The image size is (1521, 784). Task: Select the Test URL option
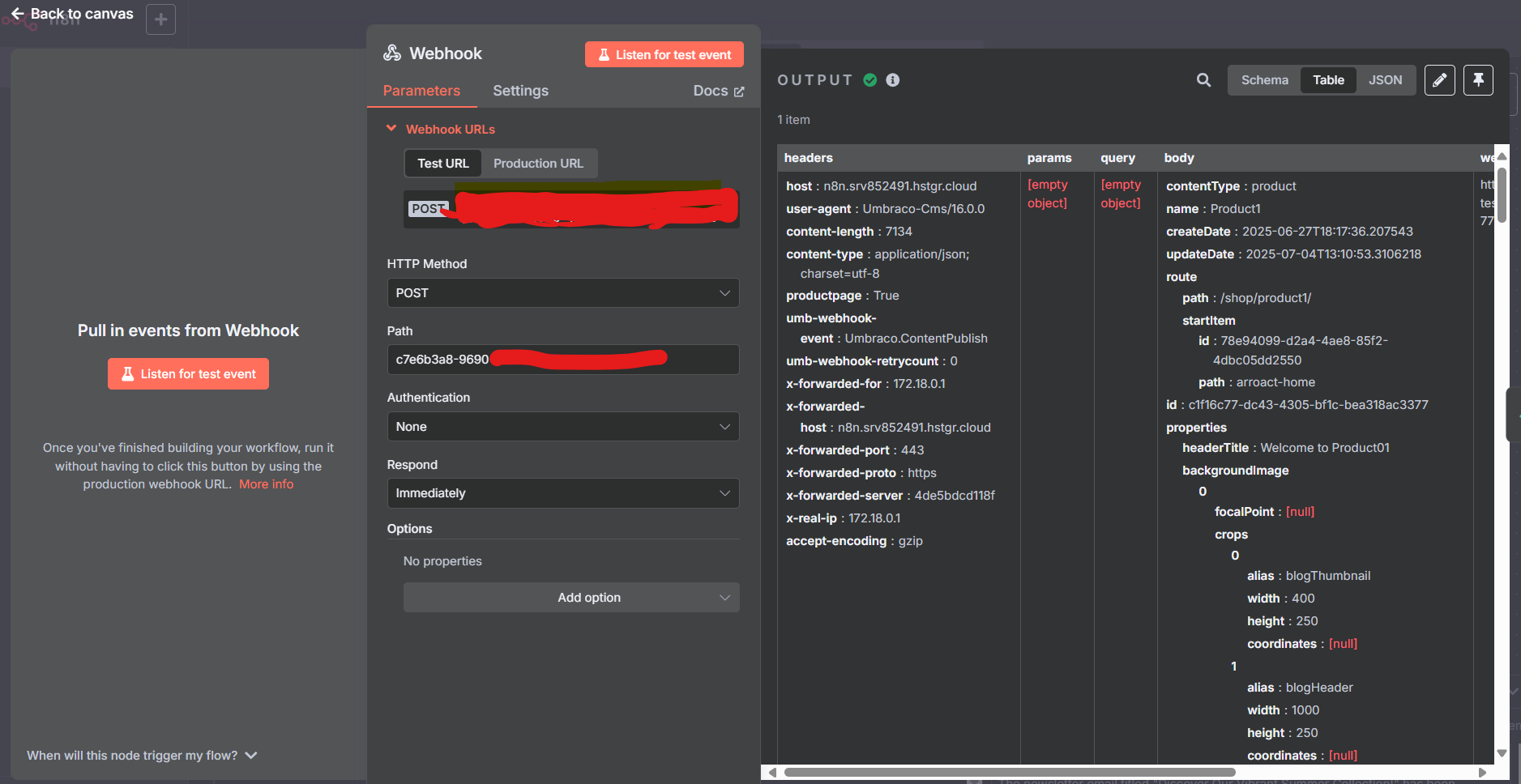[442, 163]
